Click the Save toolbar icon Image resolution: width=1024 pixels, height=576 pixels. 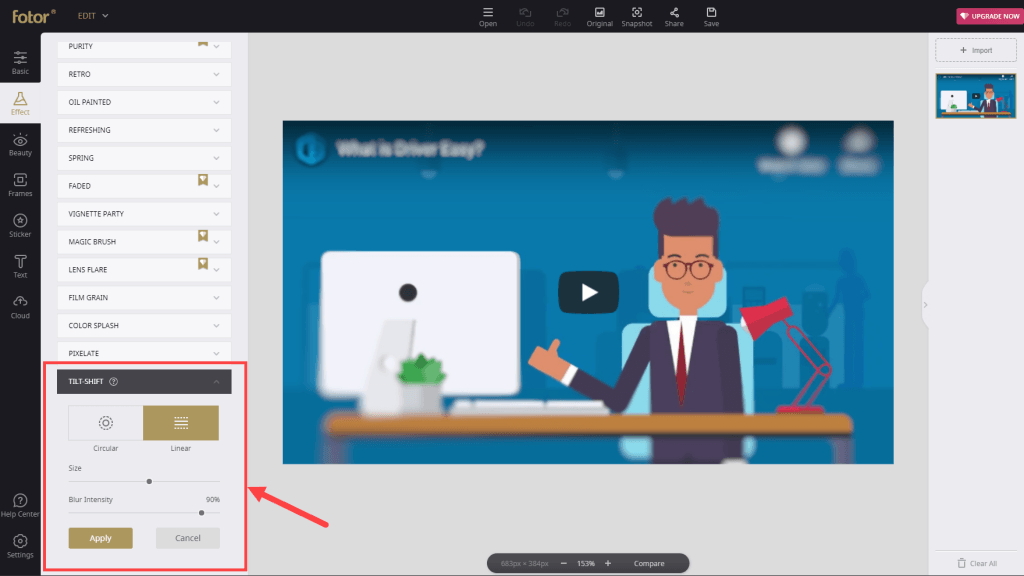711,17
